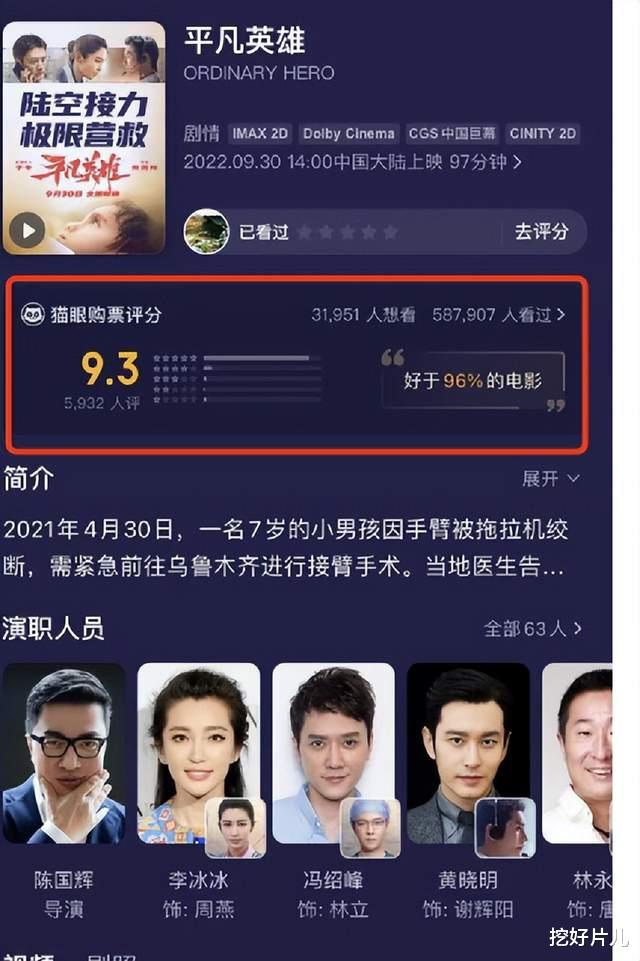Viewport: 640px width, 961px height.
Task: Open the 好于96%的电影 comparison badge
Action: click(473, 381)
